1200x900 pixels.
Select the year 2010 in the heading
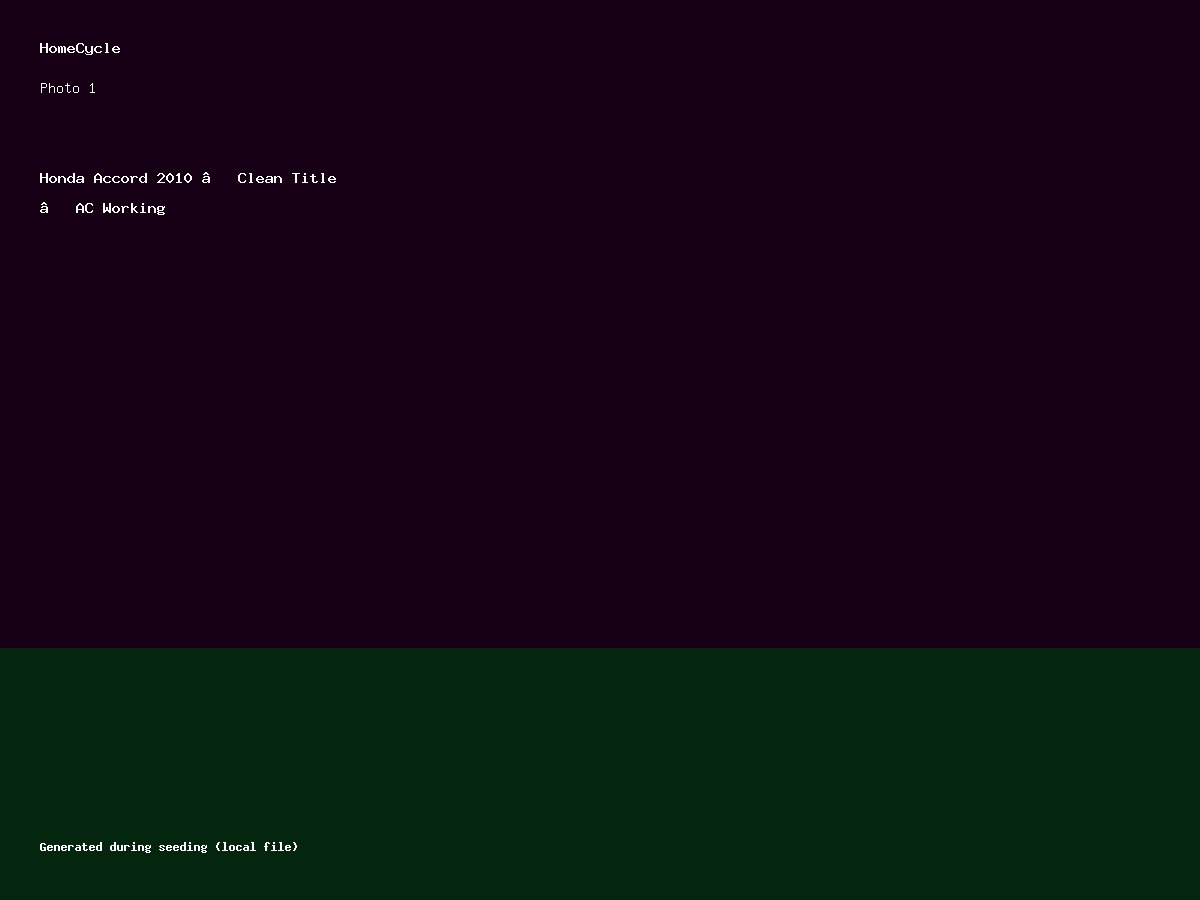[x=174, y=178]
